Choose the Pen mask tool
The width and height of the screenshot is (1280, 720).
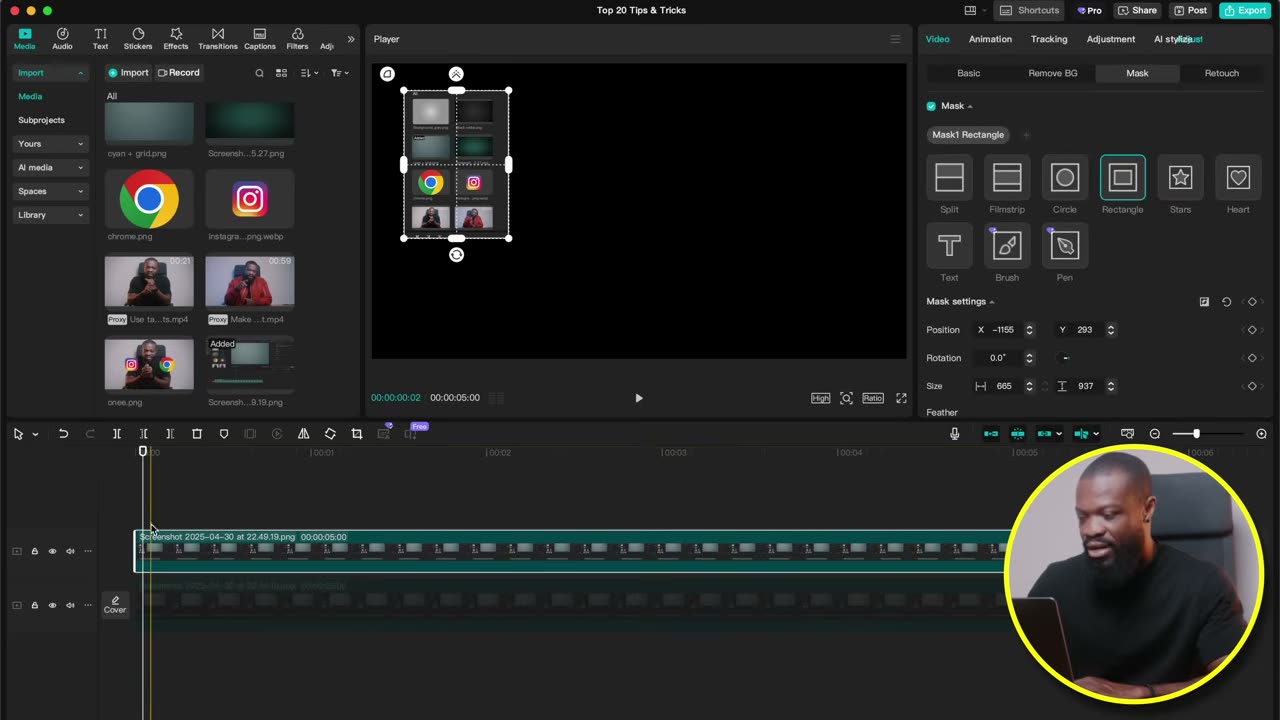1065,246
